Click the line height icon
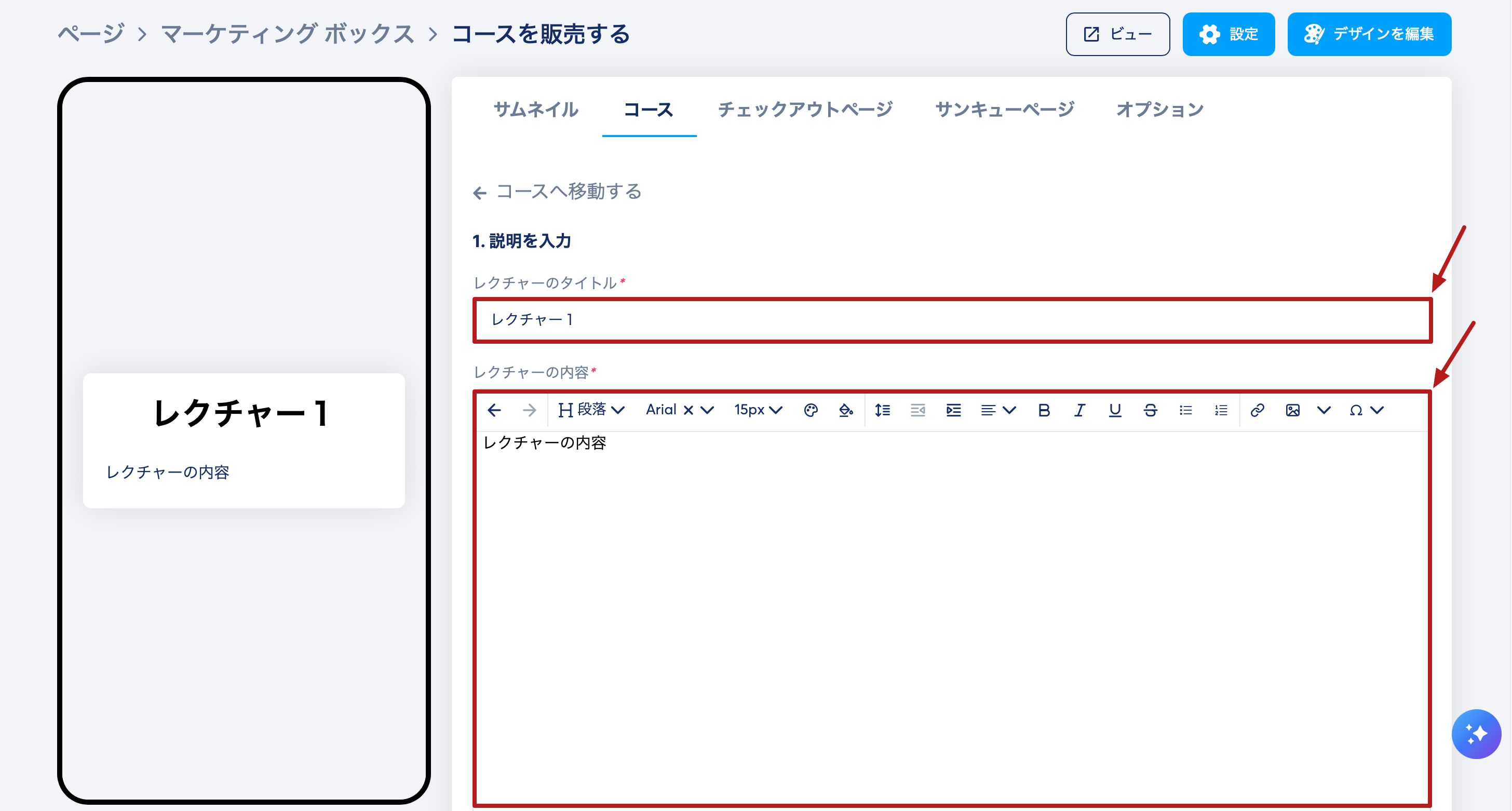Image resolution: width=1512 pixels, height=811 pixels. tap(882, 410)
